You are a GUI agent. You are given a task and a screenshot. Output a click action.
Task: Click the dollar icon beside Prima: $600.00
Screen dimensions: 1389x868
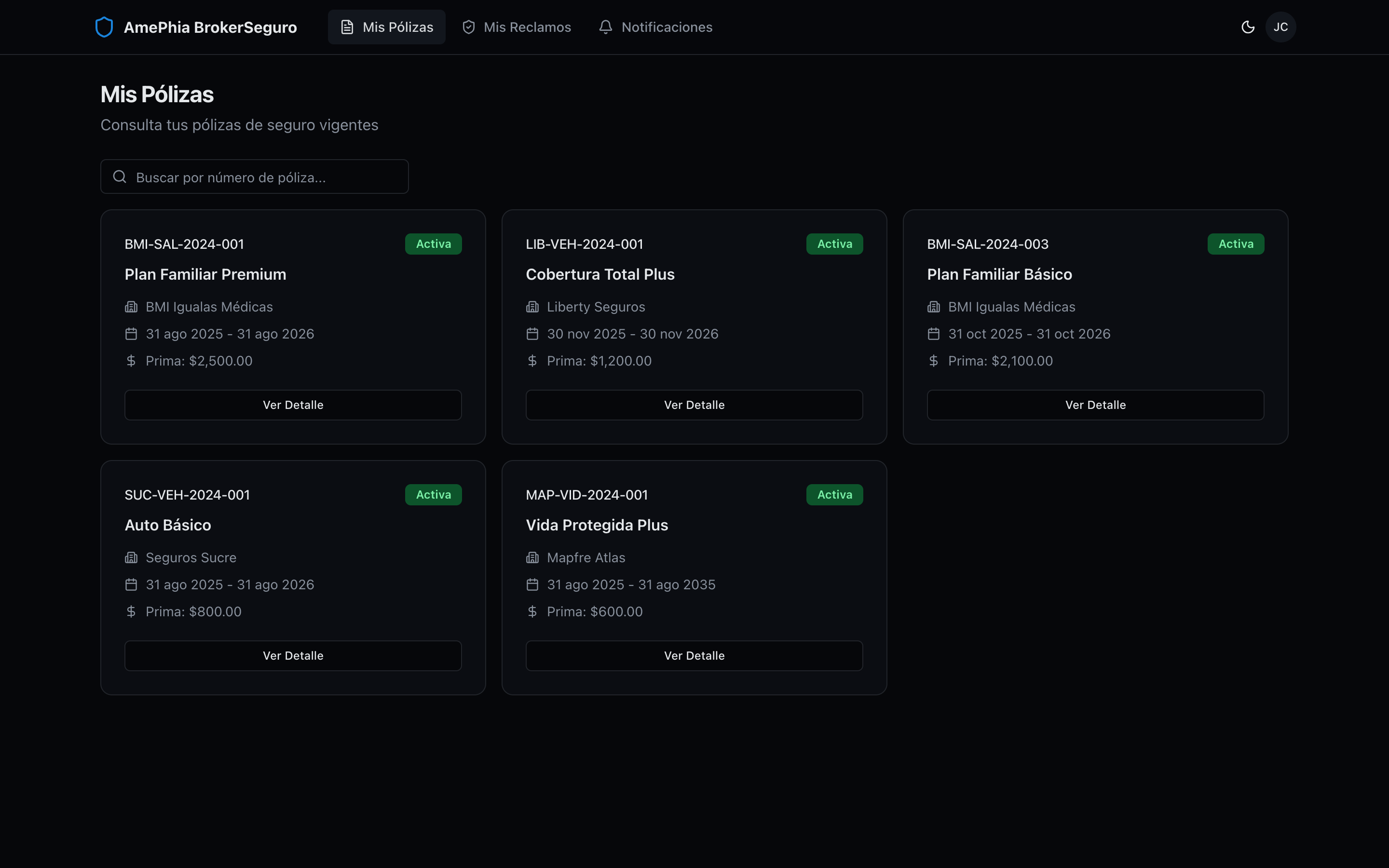click(x=532, y=612)
